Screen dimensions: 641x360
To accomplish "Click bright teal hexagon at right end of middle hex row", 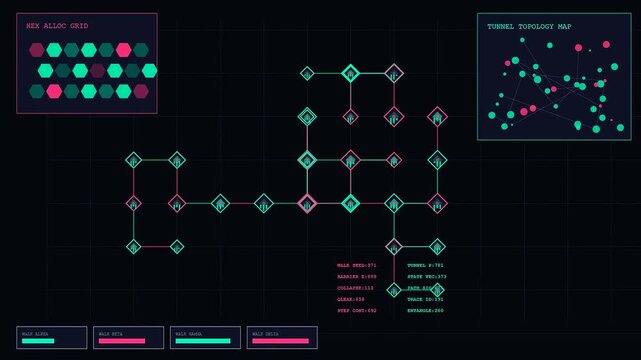I will pyautogui.click(x=150, y=71).
